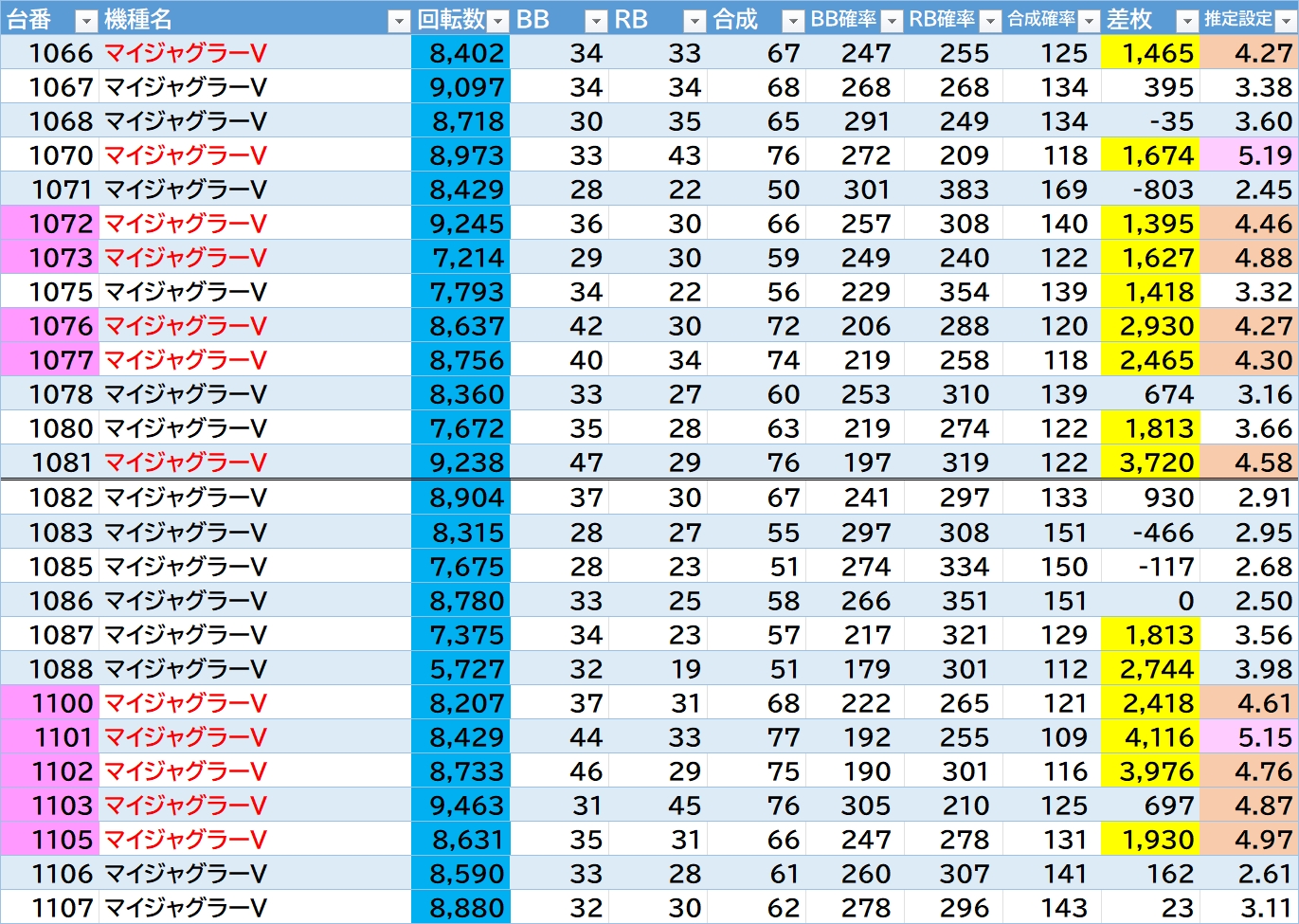Select pink machine number cell 1101
The height and width of the screenshot is (924, 1299).
(x=49, y=737)
